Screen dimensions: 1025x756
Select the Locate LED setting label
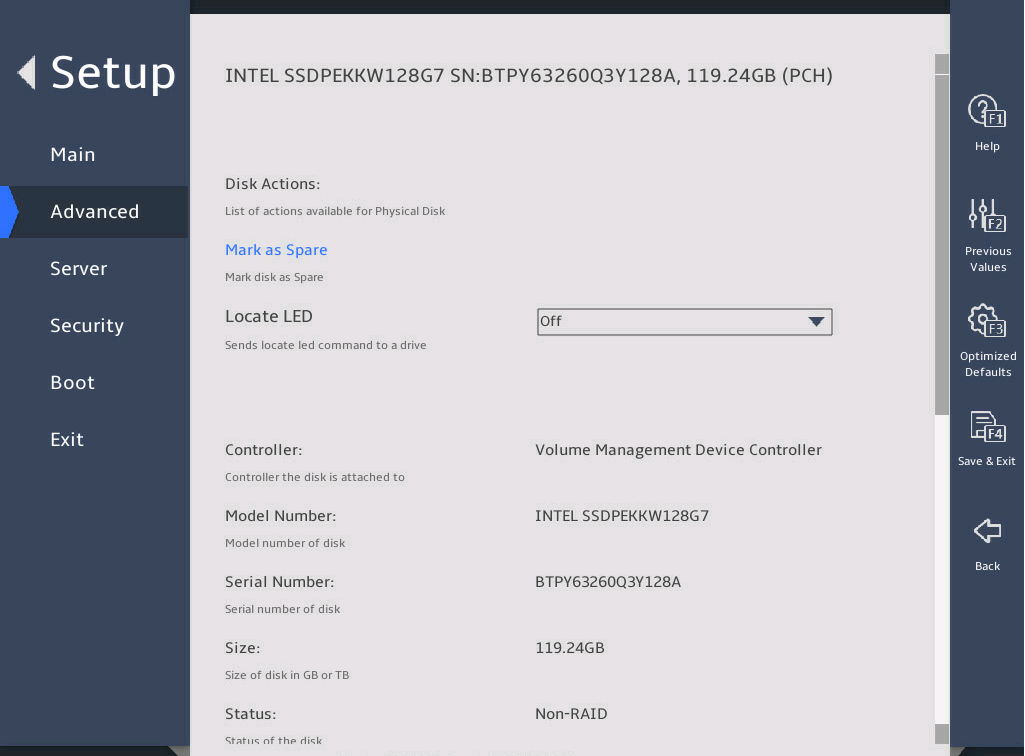(269, 317)
